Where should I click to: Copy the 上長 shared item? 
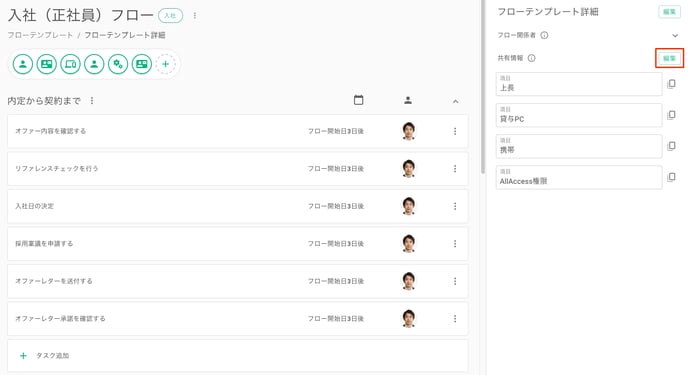tap(671, 84)
